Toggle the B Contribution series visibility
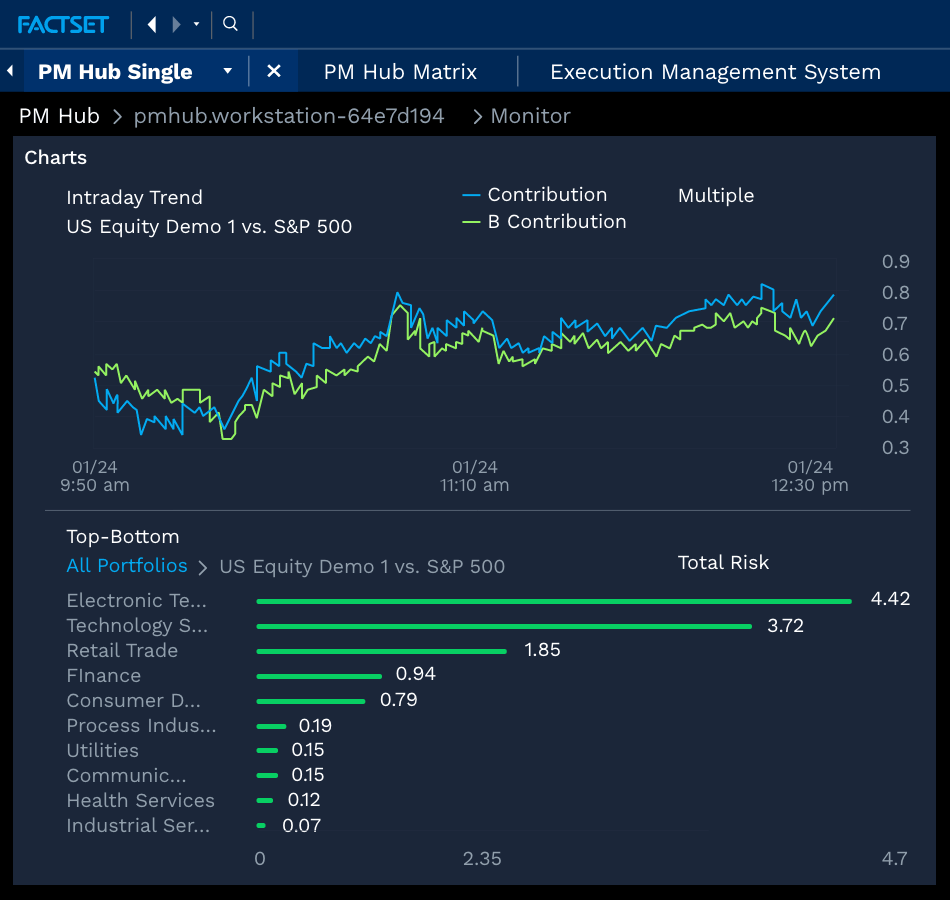This screenshot has height=900, width=950. pyautogui.click(x=558, y=221)
